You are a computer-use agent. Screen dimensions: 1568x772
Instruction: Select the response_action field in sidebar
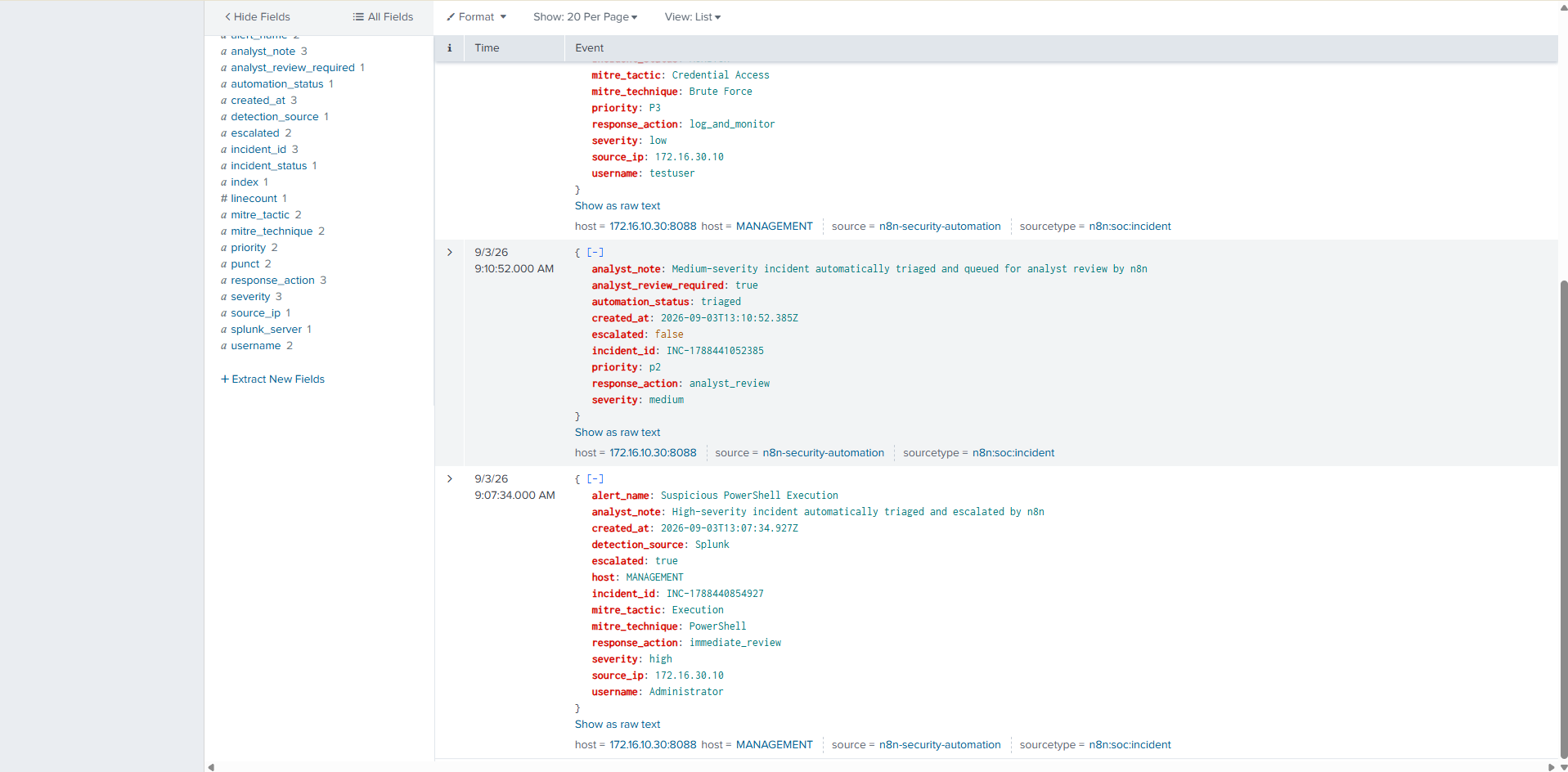(272, 281)
